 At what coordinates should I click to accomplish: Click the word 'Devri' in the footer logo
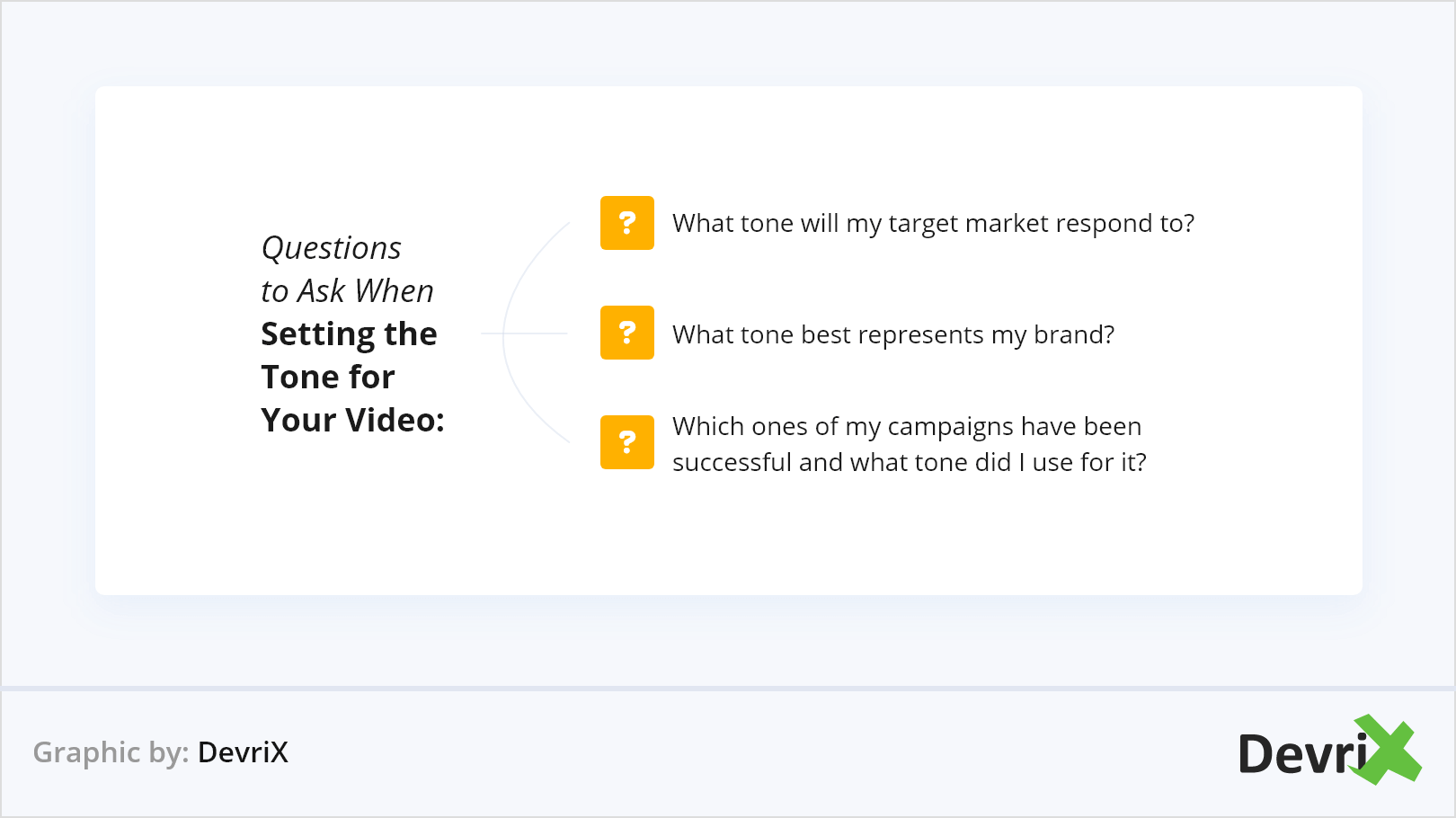tap(1301, 754)
